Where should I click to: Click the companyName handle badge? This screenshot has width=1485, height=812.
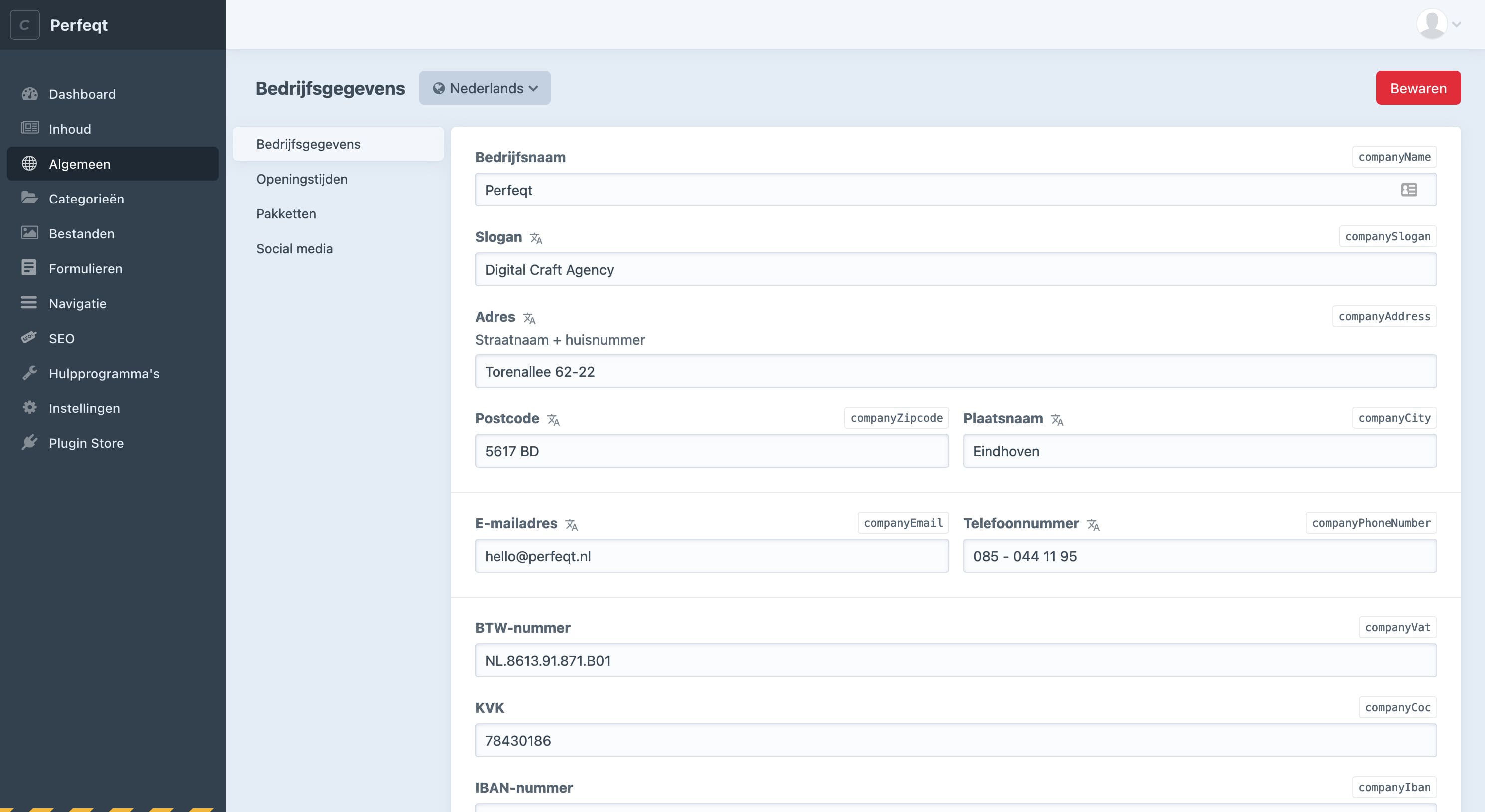click(1394, 157)
